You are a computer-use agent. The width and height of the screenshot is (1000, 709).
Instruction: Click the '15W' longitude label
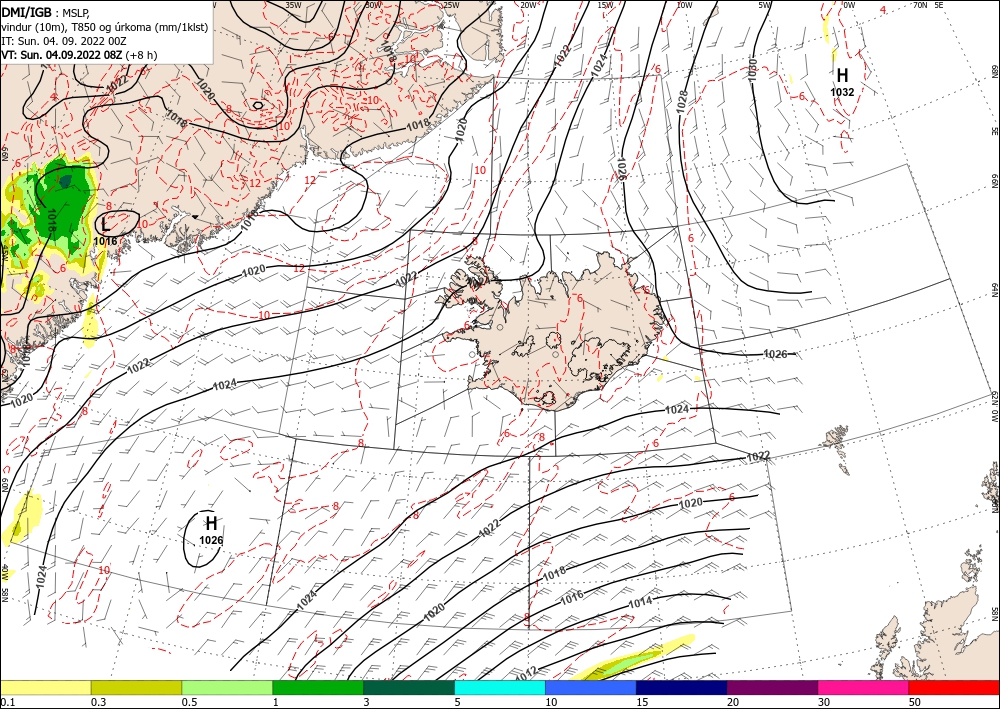[606, 4]
